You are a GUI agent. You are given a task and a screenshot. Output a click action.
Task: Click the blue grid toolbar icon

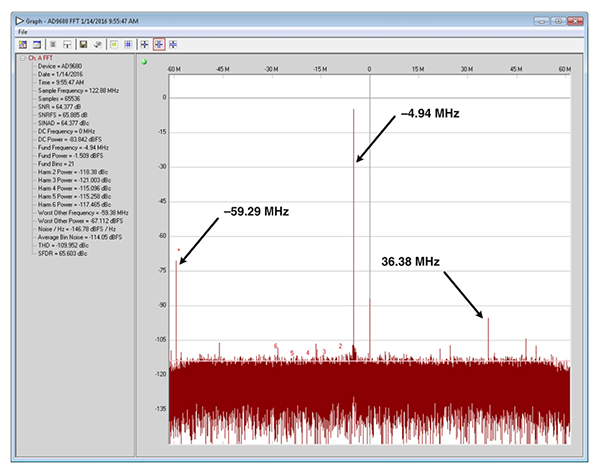(128, 44)
